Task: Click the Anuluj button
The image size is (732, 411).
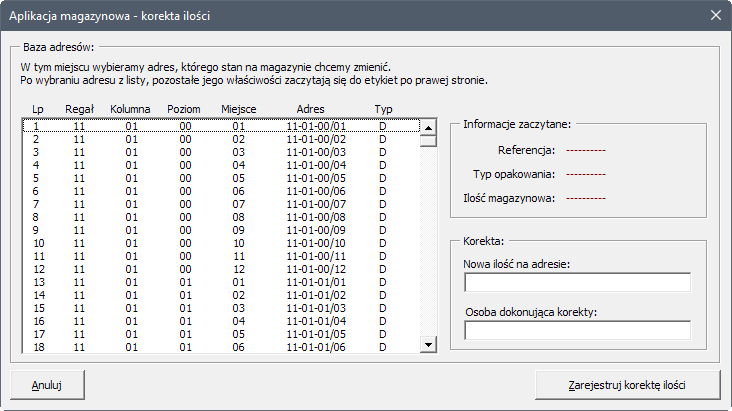Action: click(x=47, y=385)
